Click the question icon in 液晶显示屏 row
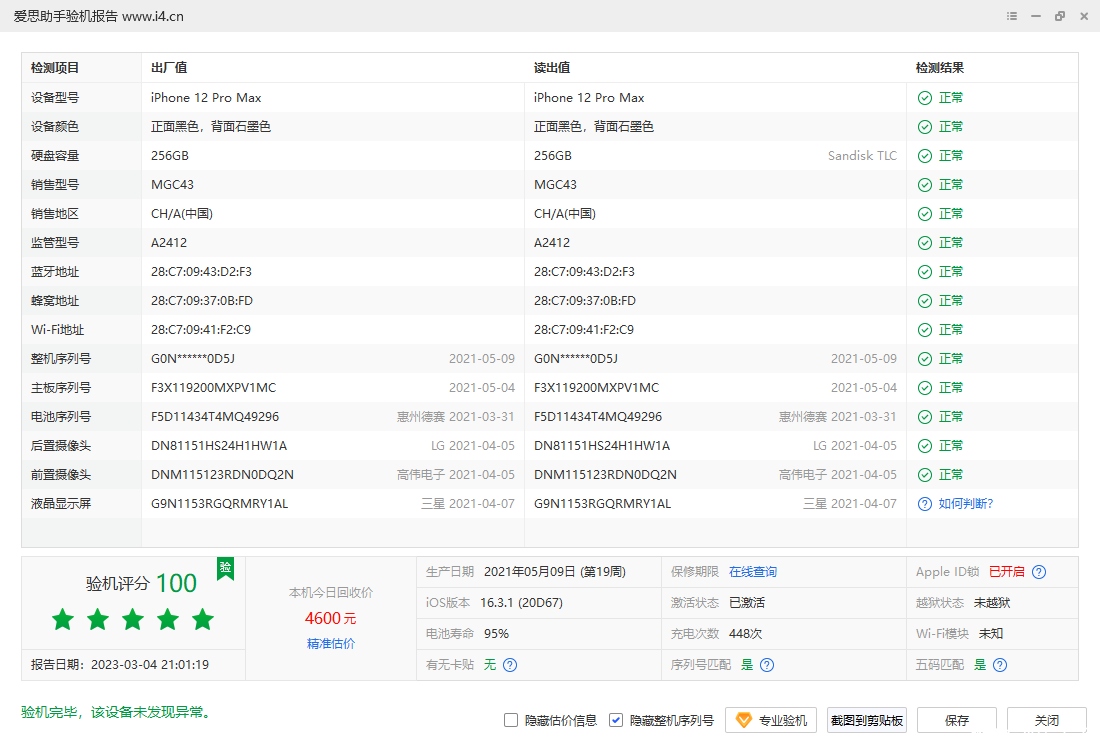The image size is (1100, 749). tap(925, 504)
